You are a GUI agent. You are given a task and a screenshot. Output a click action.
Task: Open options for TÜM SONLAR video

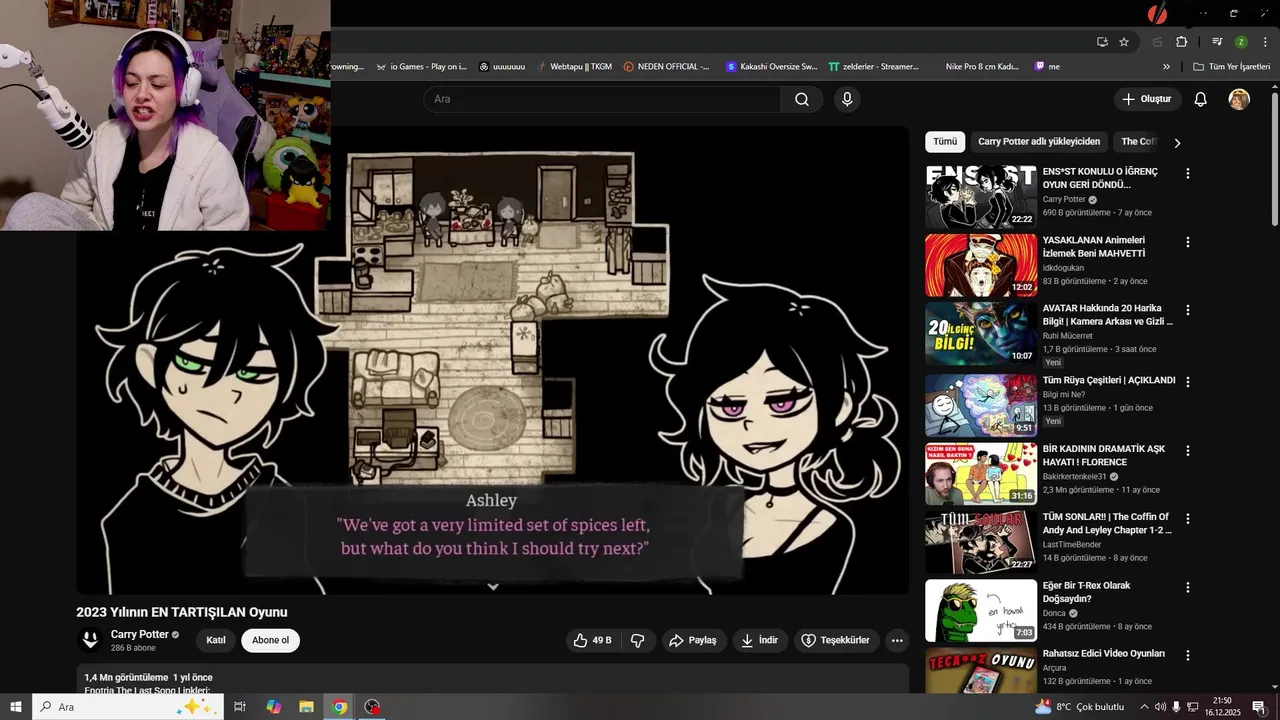coord(1188,519)
